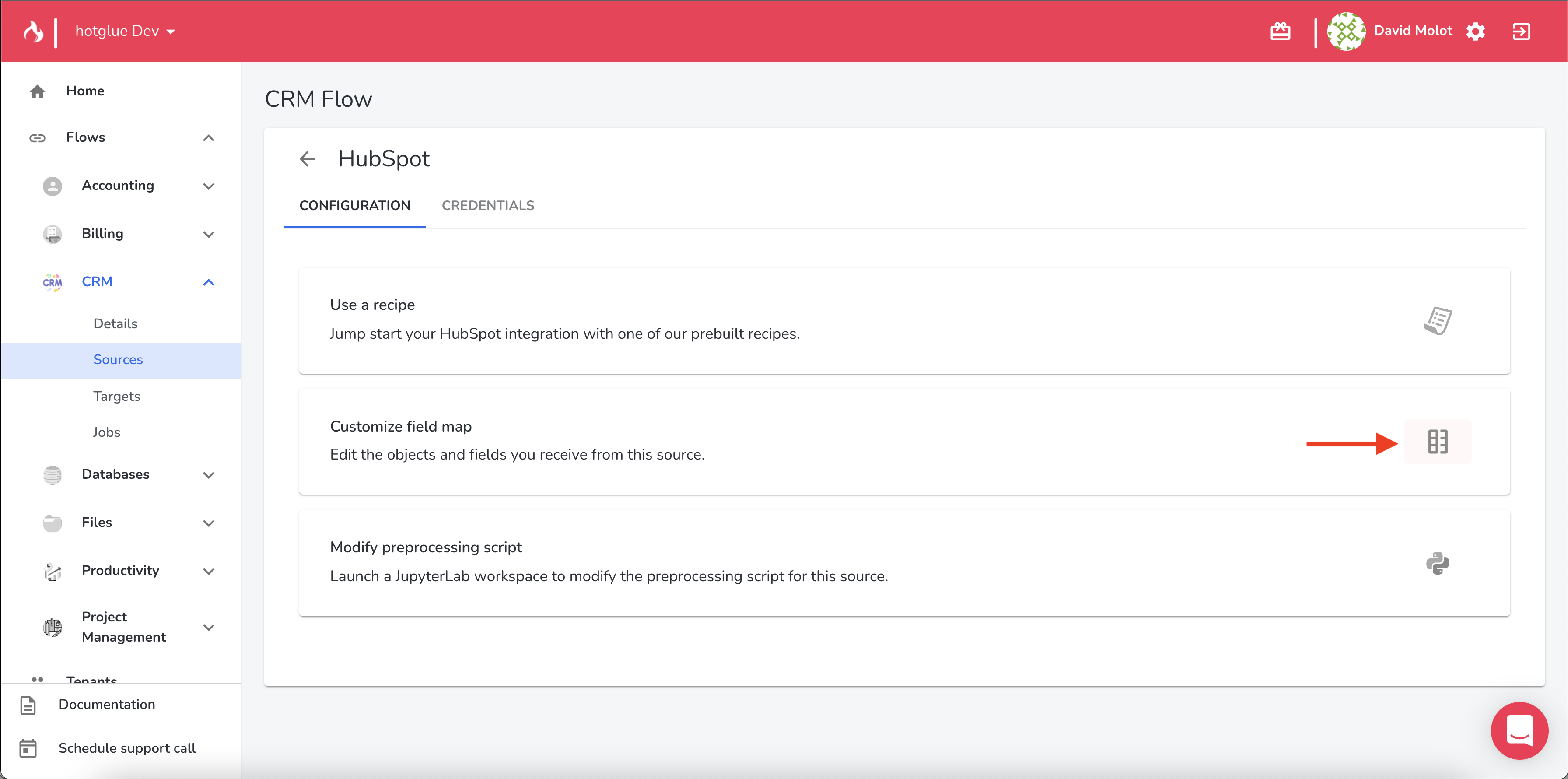The height and width of the screenshot is (779, 1568).
Task: Click the Documentation page icon
Action: tap(28, 705)
